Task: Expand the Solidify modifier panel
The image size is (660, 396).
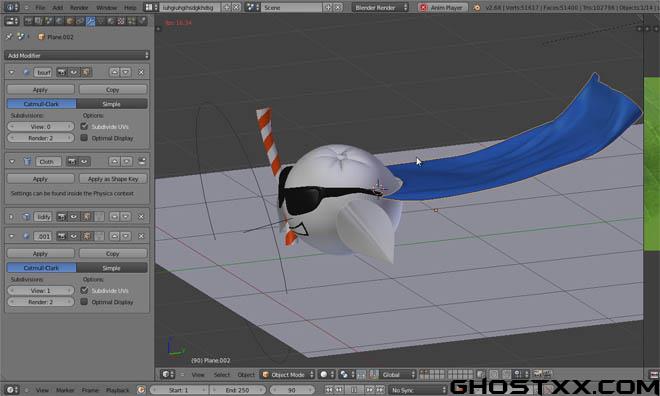Action: tap(11, 217)
